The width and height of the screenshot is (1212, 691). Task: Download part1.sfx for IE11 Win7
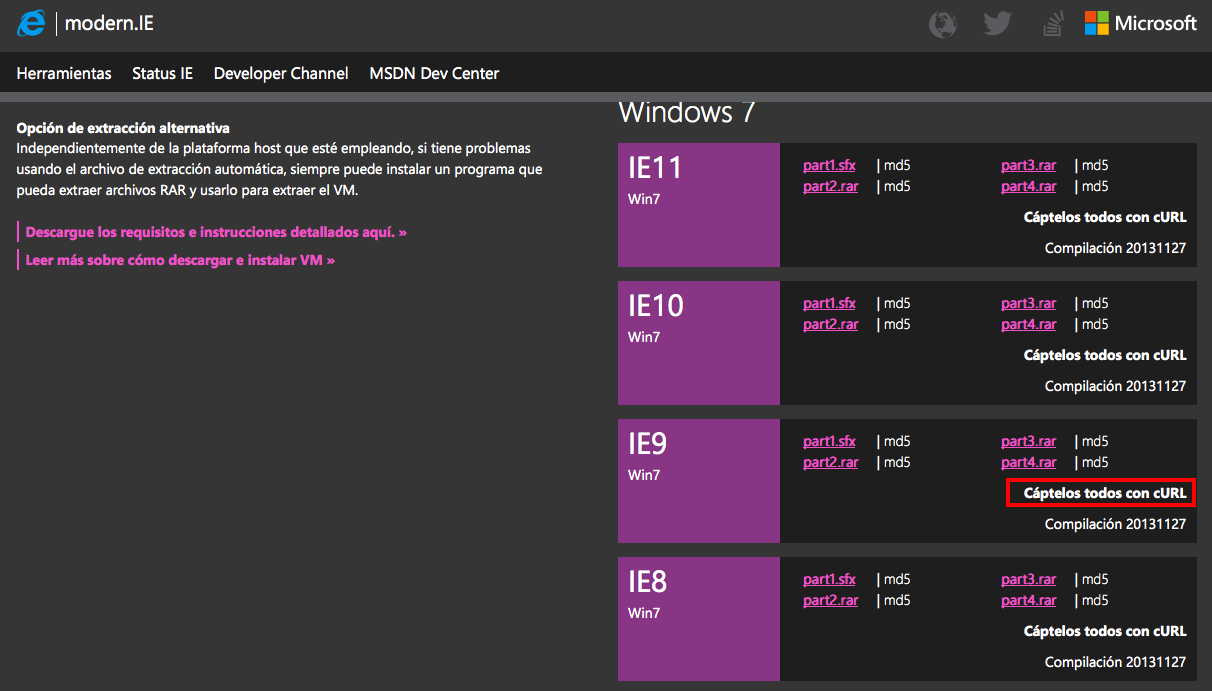[x=829, y=165]
